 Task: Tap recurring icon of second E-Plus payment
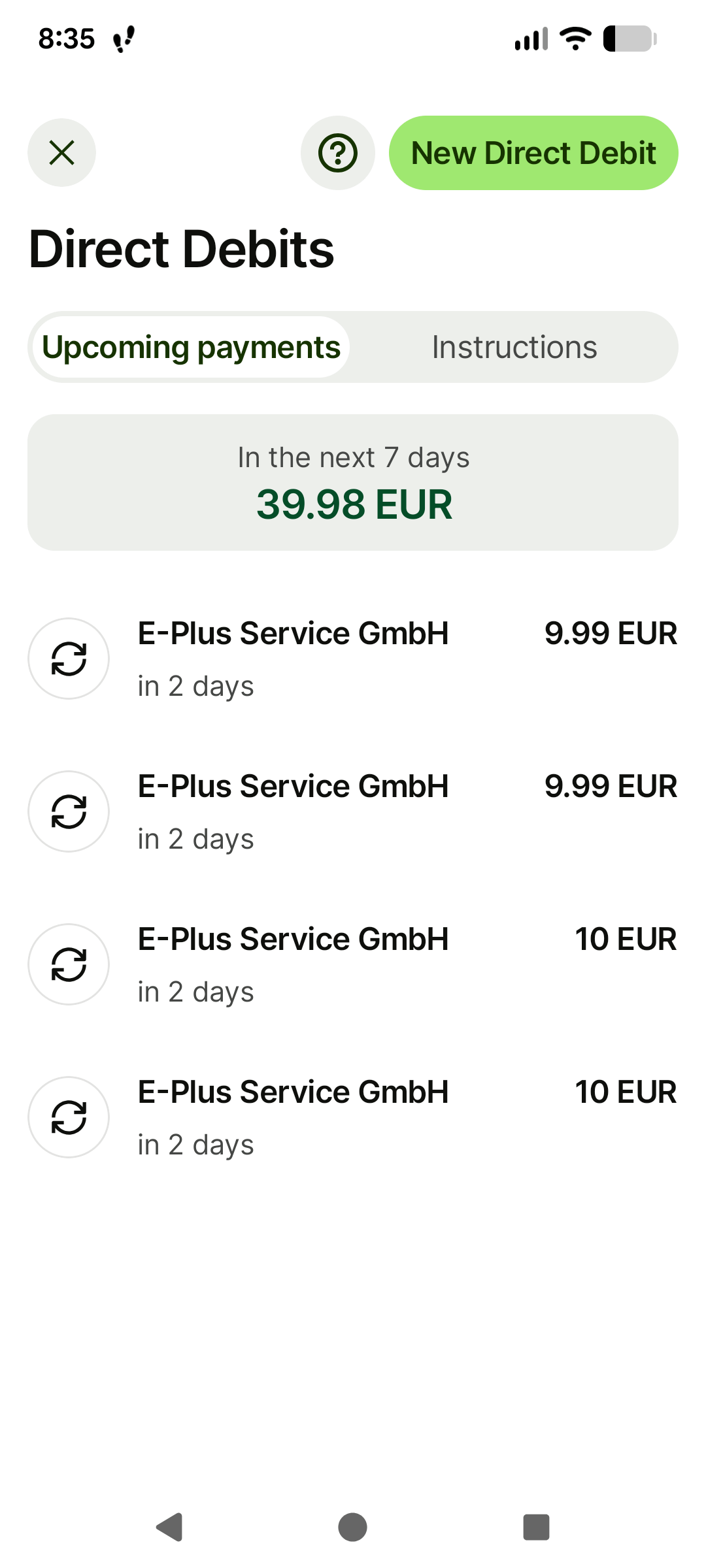coord(69,811)
